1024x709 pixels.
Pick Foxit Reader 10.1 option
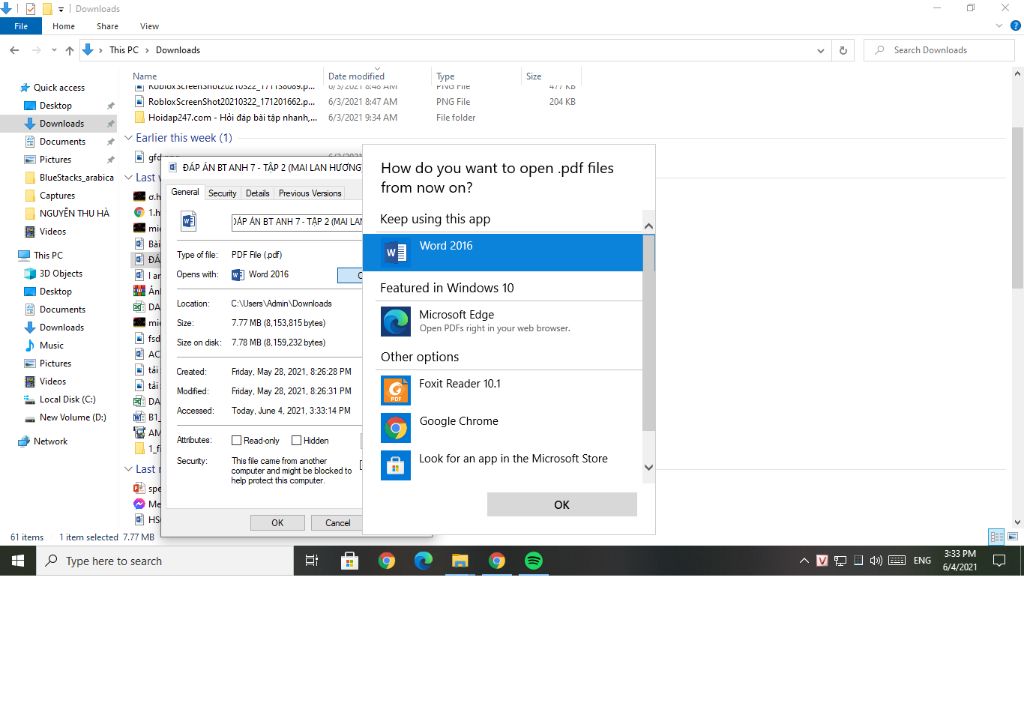click(x=509, y=390)
